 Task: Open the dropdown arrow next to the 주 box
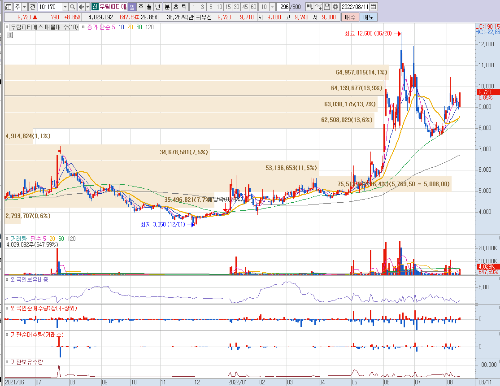24,7
